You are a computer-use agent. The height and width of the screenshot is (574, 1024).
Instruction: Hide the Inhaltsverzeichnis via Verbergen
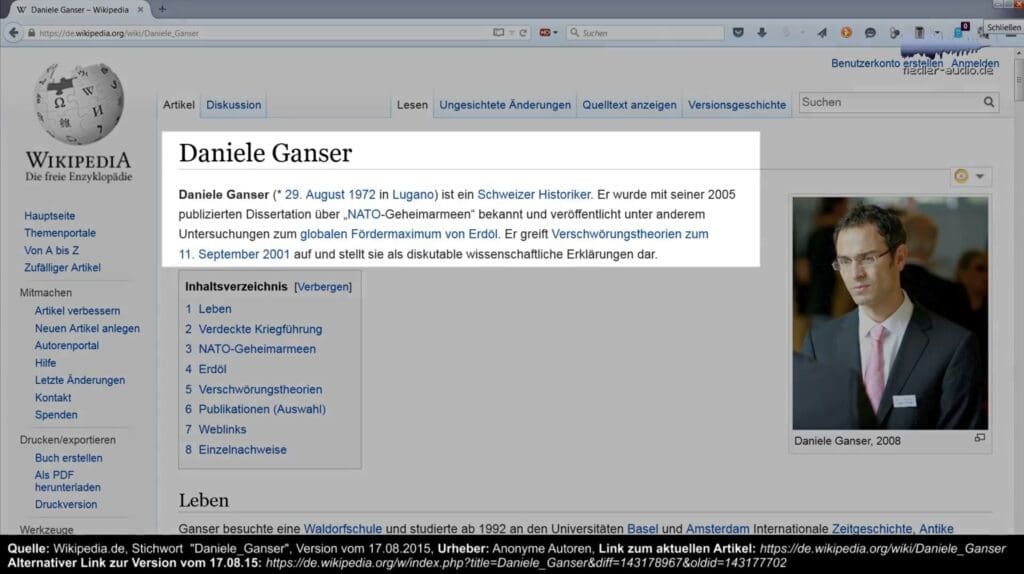[323, 287]
